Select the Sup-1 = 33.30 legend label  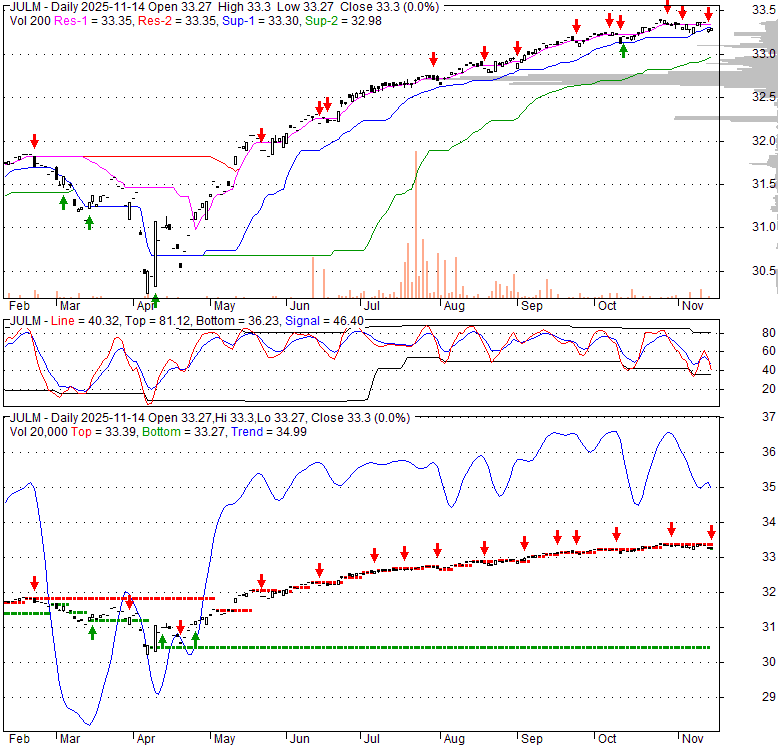coord(261,21)
